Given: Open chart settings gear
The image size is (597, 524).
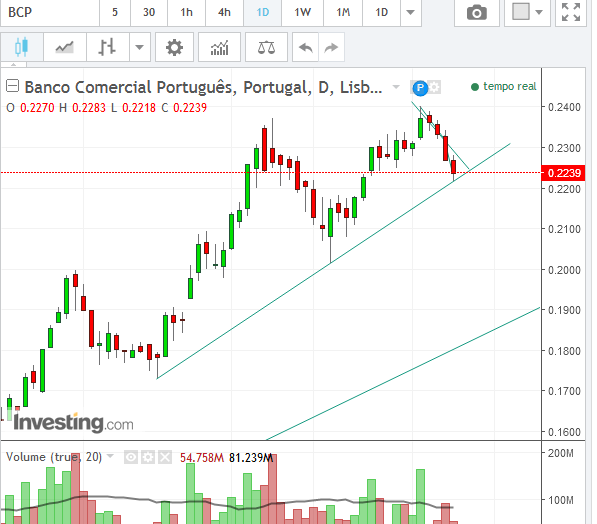Looking at the screenshot, I should coord(174,47).
